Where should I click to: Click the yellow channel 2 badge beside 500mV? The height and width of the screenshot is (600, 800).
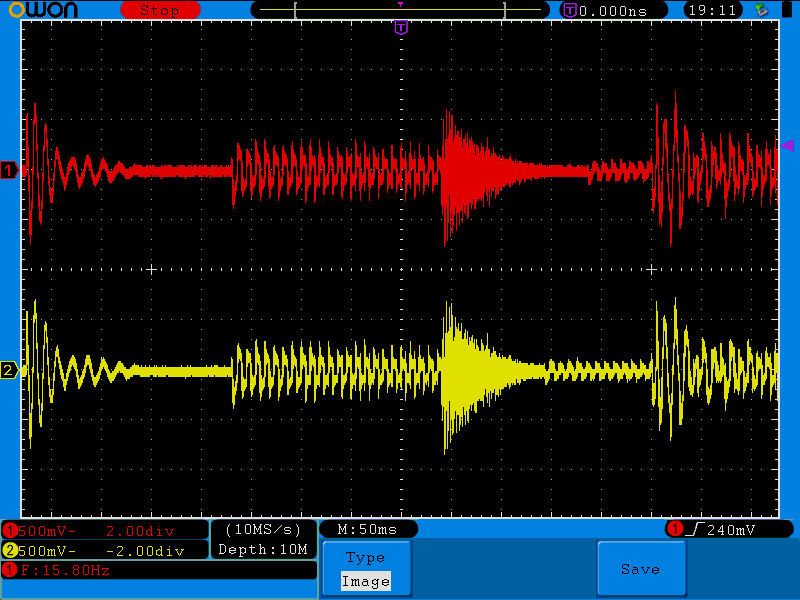pyautogui.click(x=10, y=551)
